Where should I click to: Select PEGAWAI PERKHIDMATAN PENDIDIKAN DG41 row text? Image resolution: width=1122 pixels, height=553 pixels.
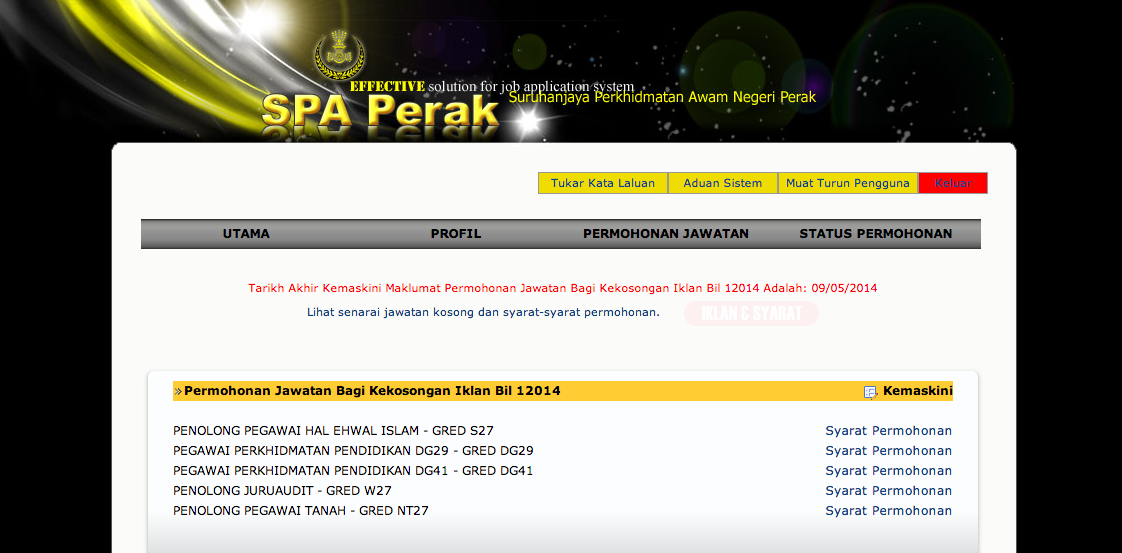click(x=353, y=471)
